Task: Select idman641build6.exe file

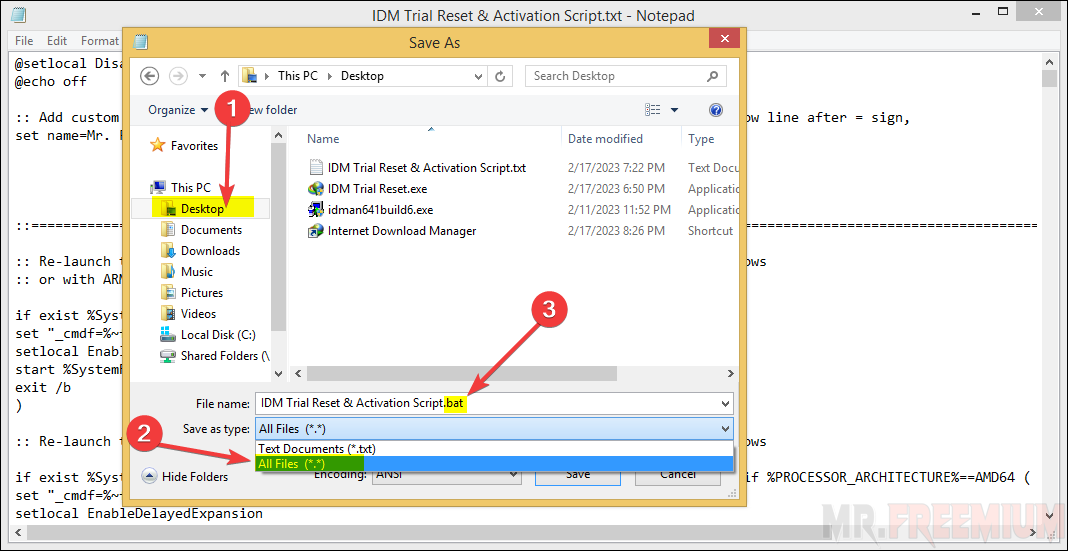Action: click(x=380, y=210)
